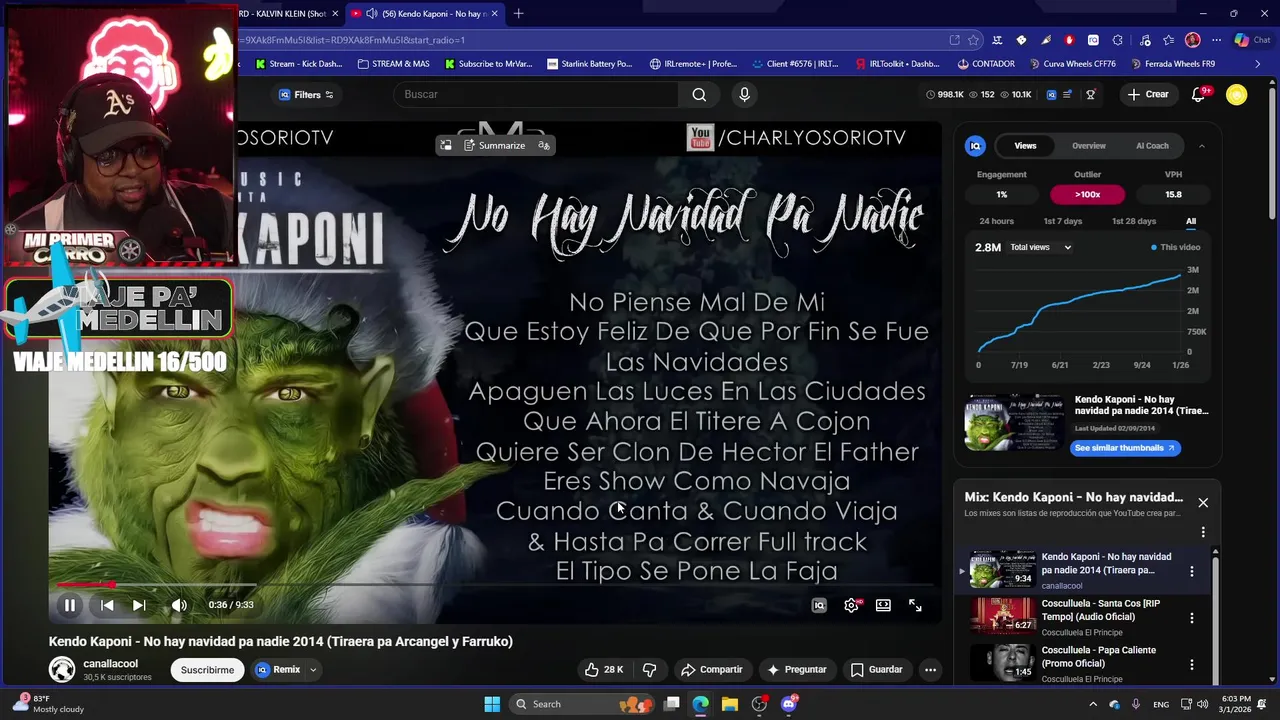This screenshot has width=1280, height=720.
Task: Select the All time range
Action: click(x=1191, y=221)
